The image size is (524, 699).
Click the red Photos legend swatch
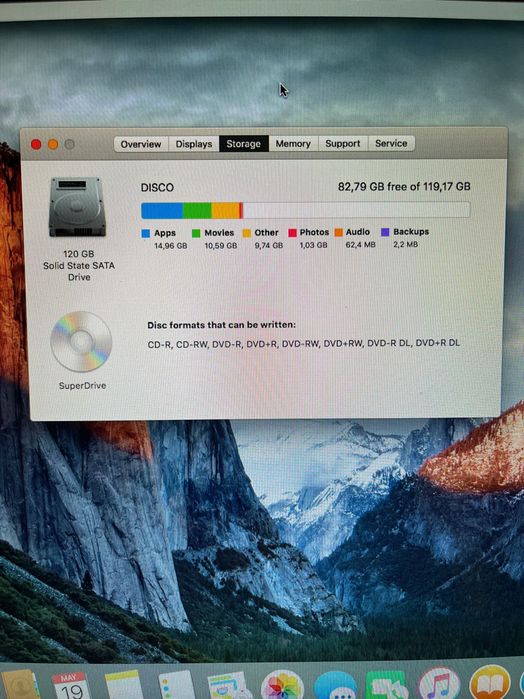coord(293,232)
